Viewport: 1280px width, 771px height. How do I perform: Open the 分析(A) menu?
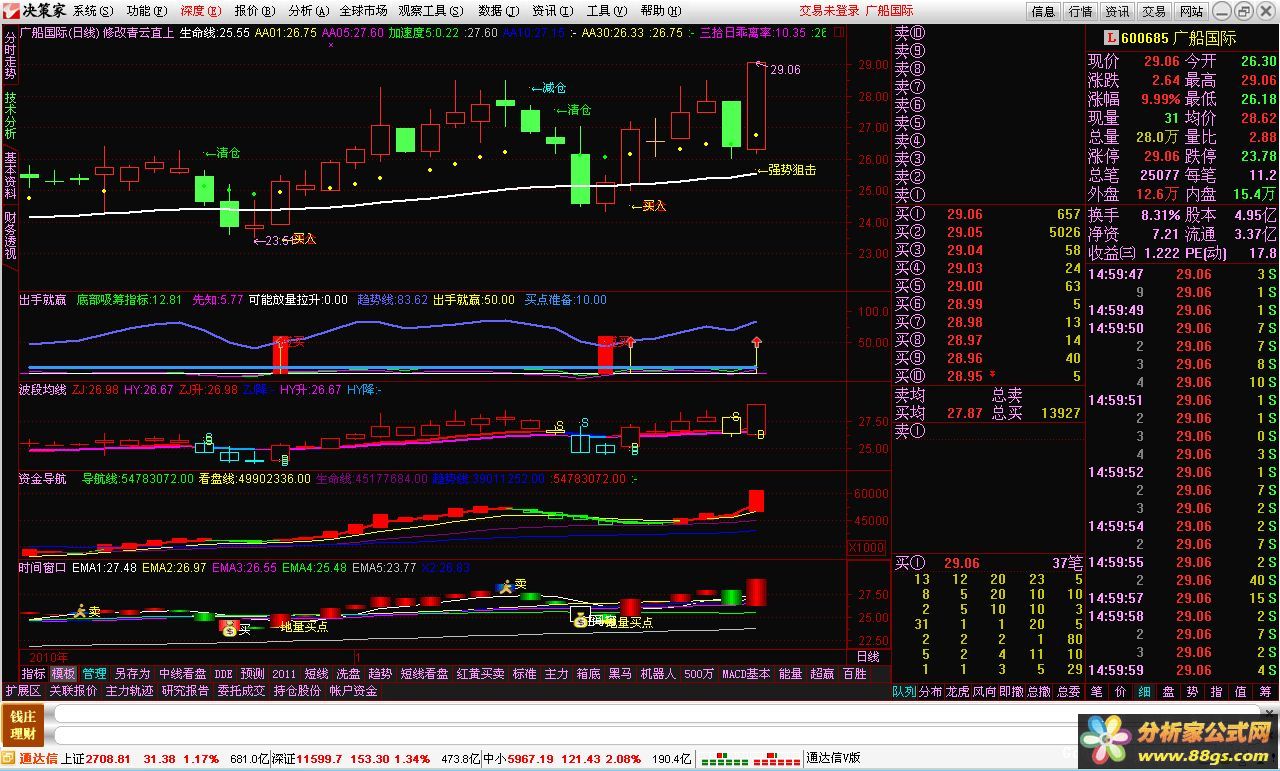[x=307, y=11]
